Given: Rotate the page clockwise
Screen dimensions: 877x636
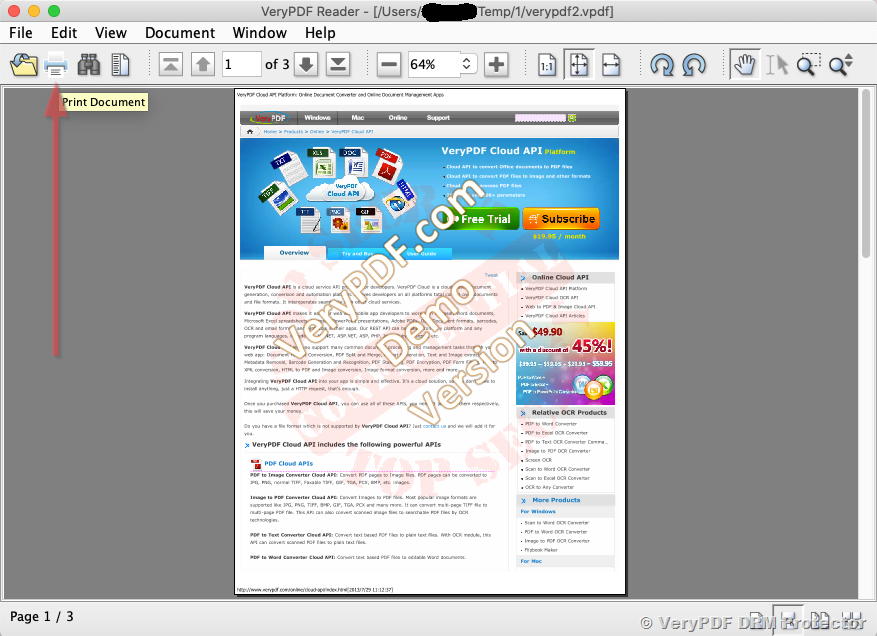Looking at the screenshot, I should click(x=661, y=65).
